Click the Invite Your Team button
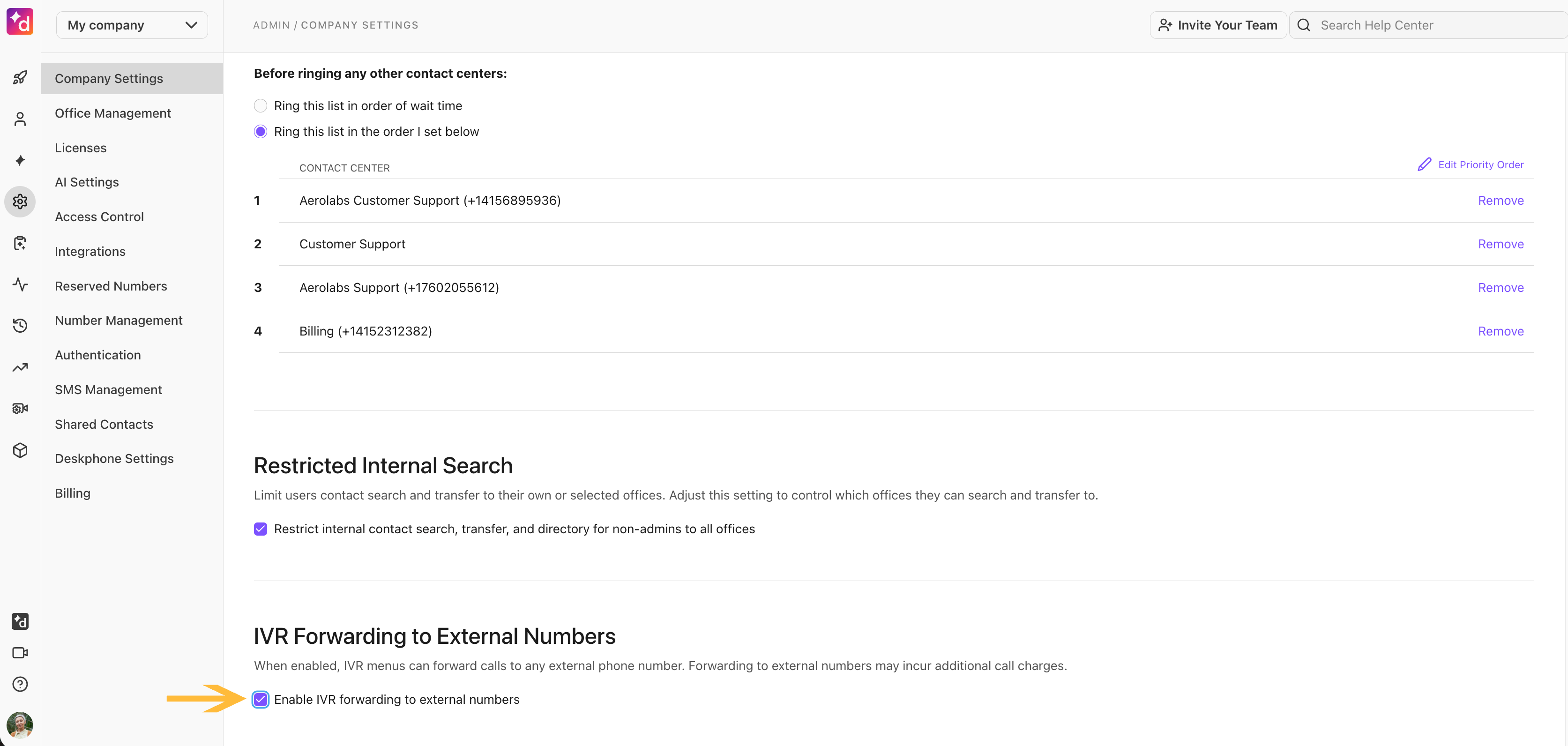1568x746 pixels. pos(1218,25)
